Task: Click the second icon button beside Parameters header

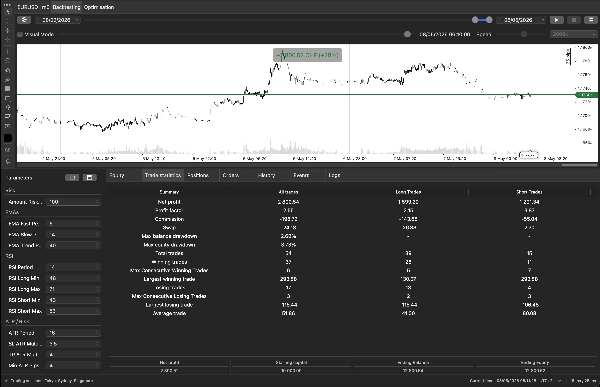Action: pyautogui.click(x=90, y=178)
